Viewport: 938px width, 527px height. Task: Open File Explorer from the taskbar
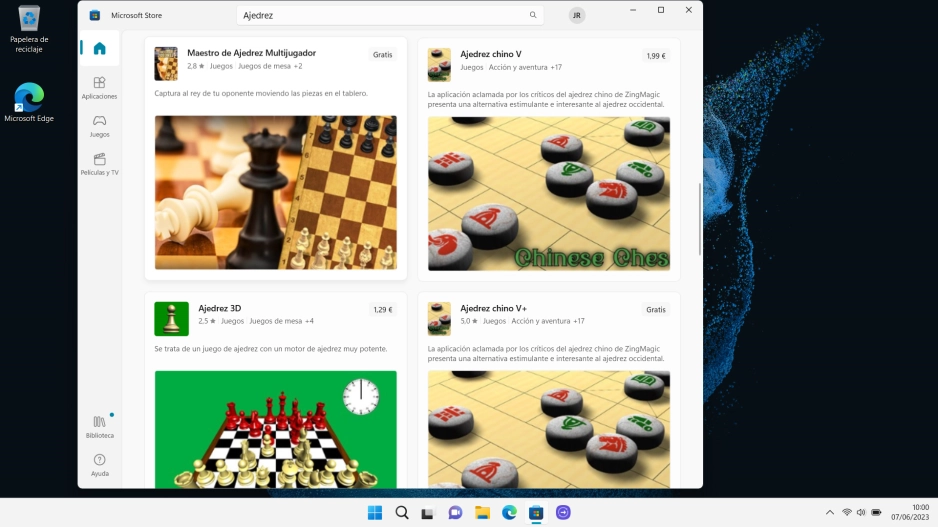[482, 513]
